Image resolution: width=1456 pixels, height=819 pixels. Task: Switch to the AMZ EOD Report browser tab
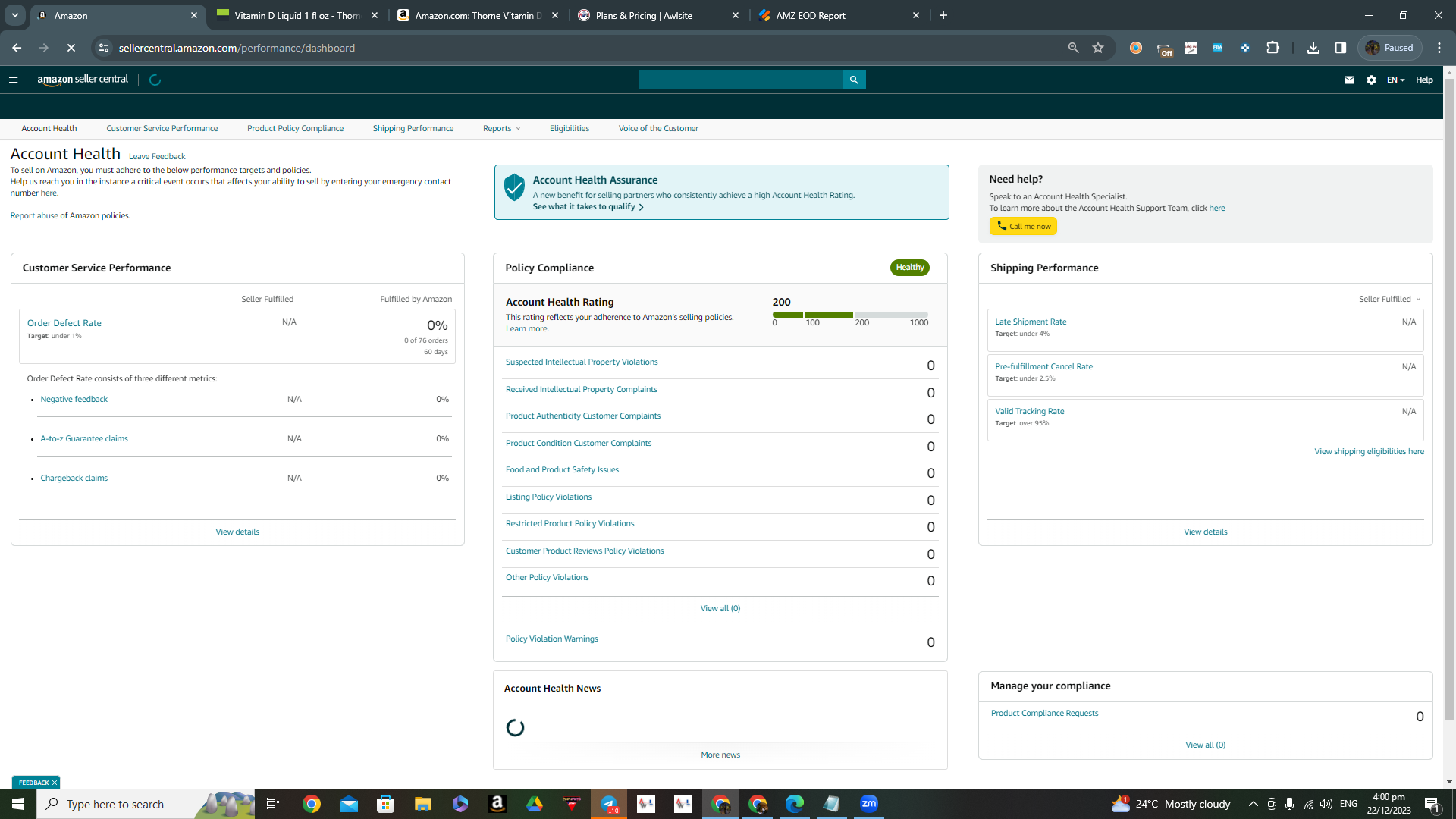[x=839, y=15]
